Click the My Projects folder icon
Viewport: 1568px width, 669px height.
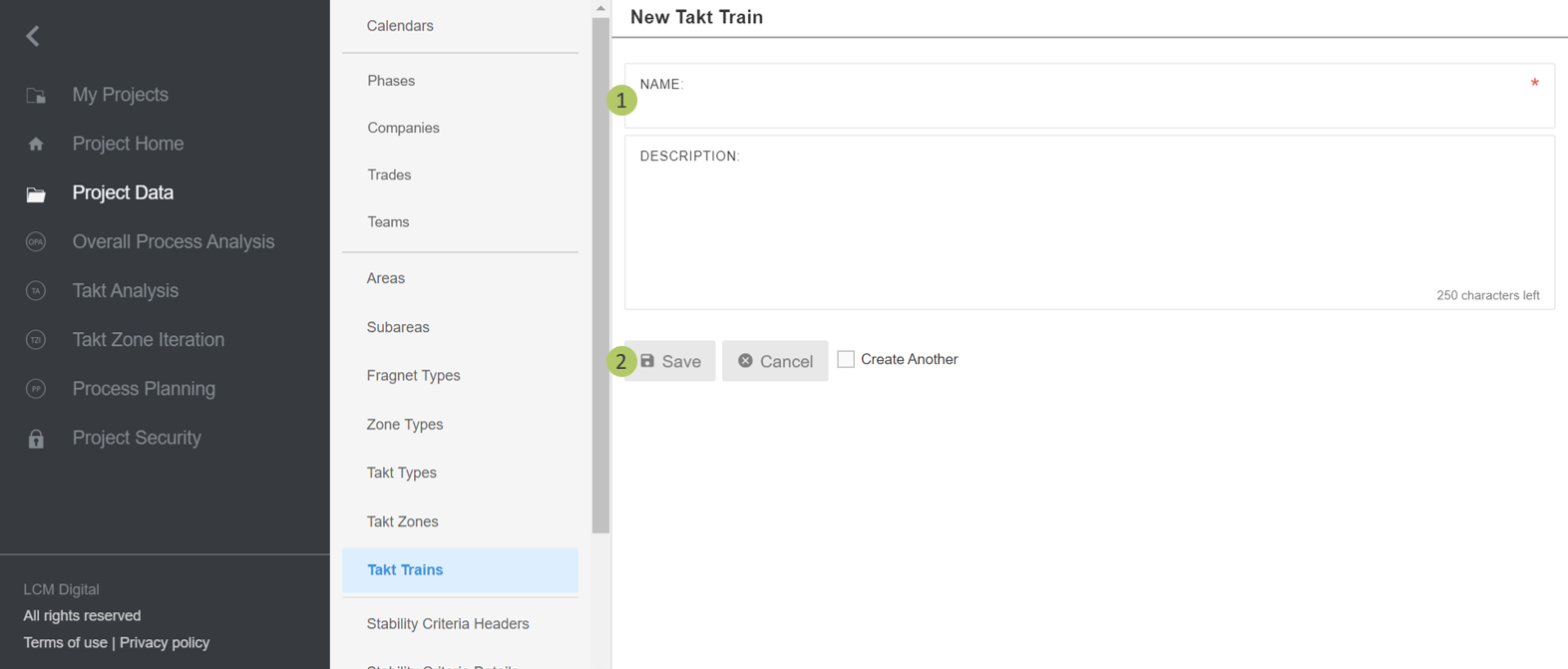click(36, 96)
